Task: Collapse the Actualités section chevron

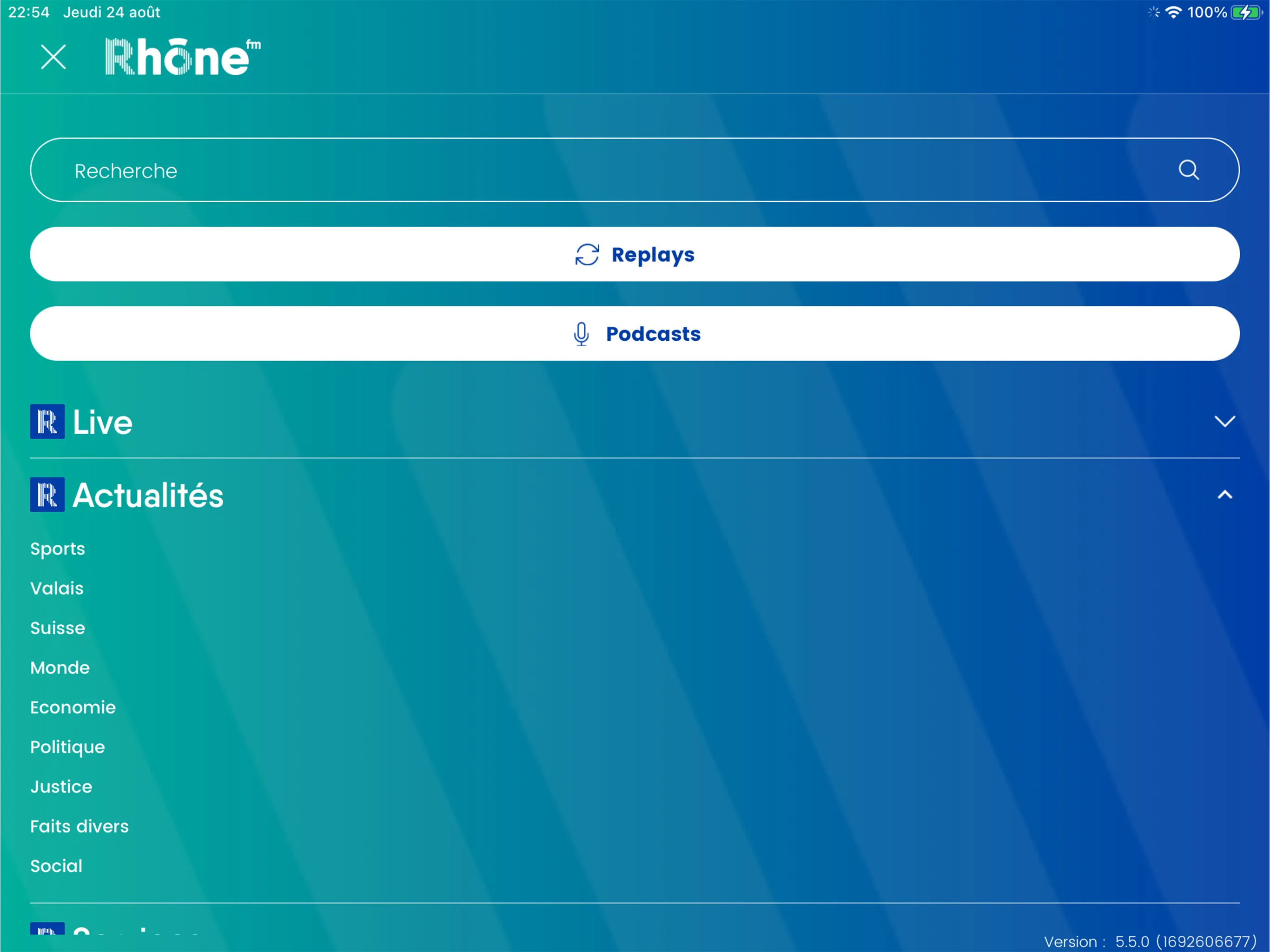Action: tap(1224, 495)
